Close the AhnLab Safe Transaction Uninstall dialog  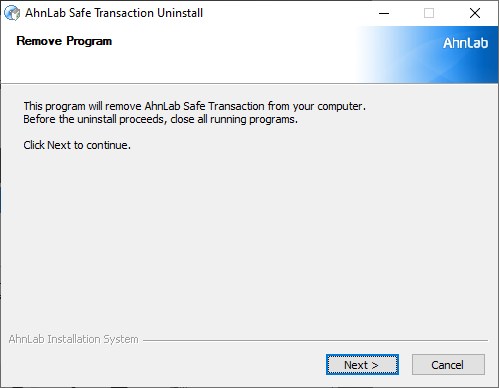click(475, 13)
